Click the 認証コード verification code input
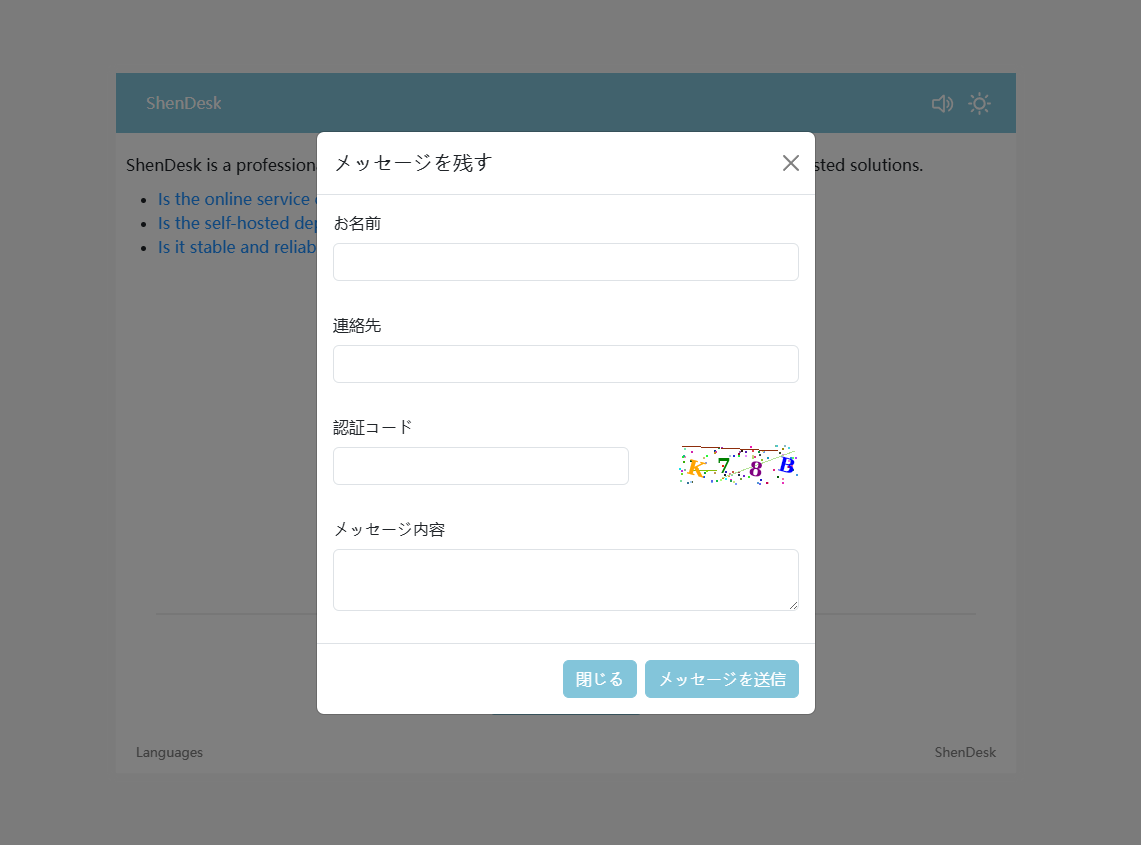The height and width of the screenshot is (845, 1141). click(x=480, y=466)
